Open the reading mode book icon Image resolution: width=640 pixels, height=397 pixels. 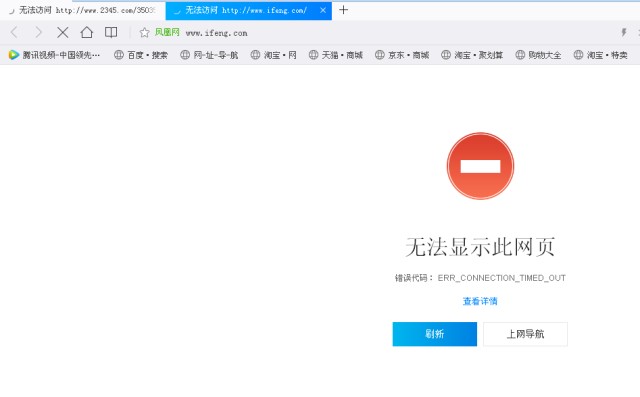pyautogui.click(x=111, y=32)
